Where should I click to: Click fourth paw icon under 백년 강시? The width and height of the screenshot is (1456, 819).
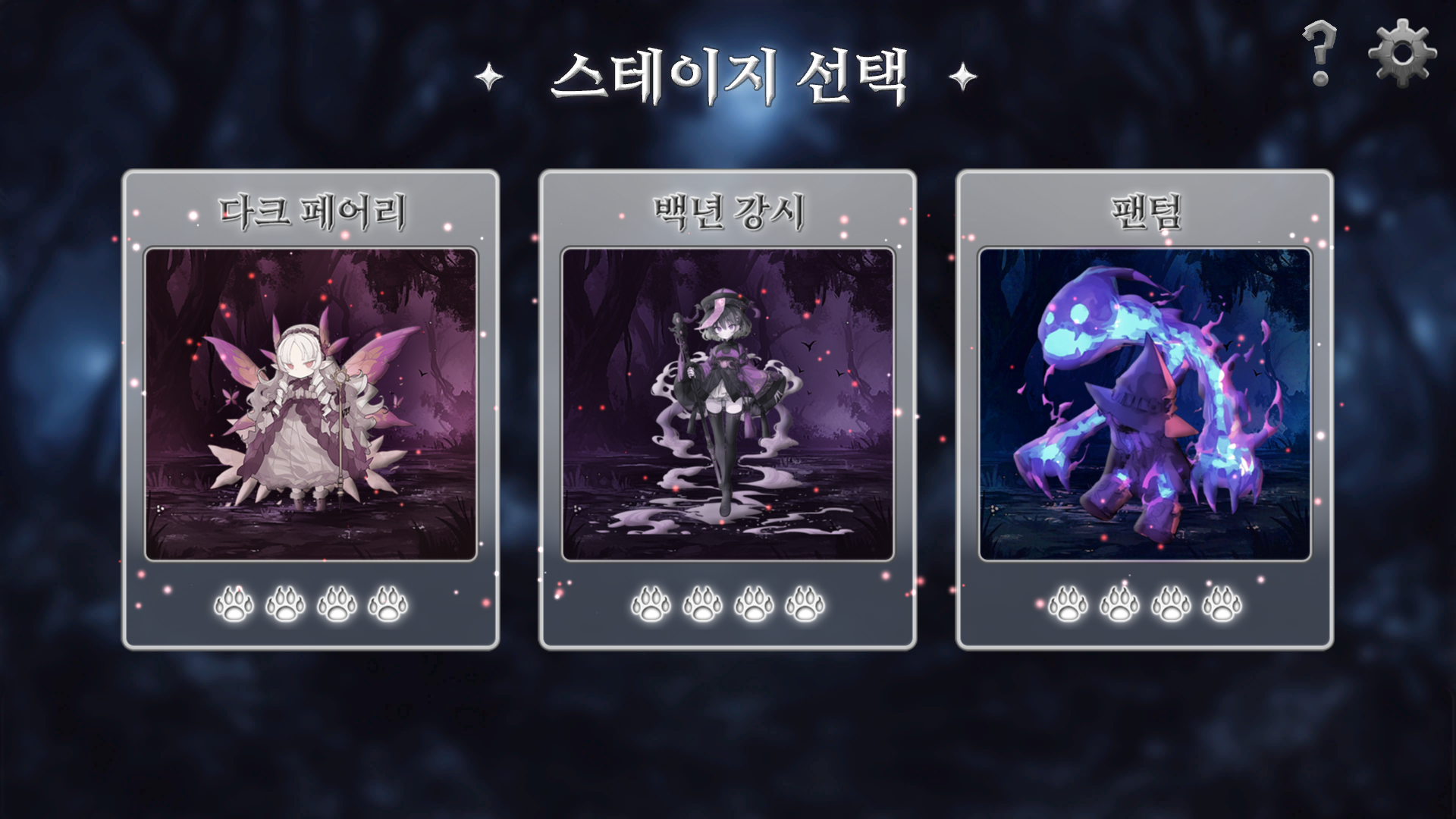[805, 604]
